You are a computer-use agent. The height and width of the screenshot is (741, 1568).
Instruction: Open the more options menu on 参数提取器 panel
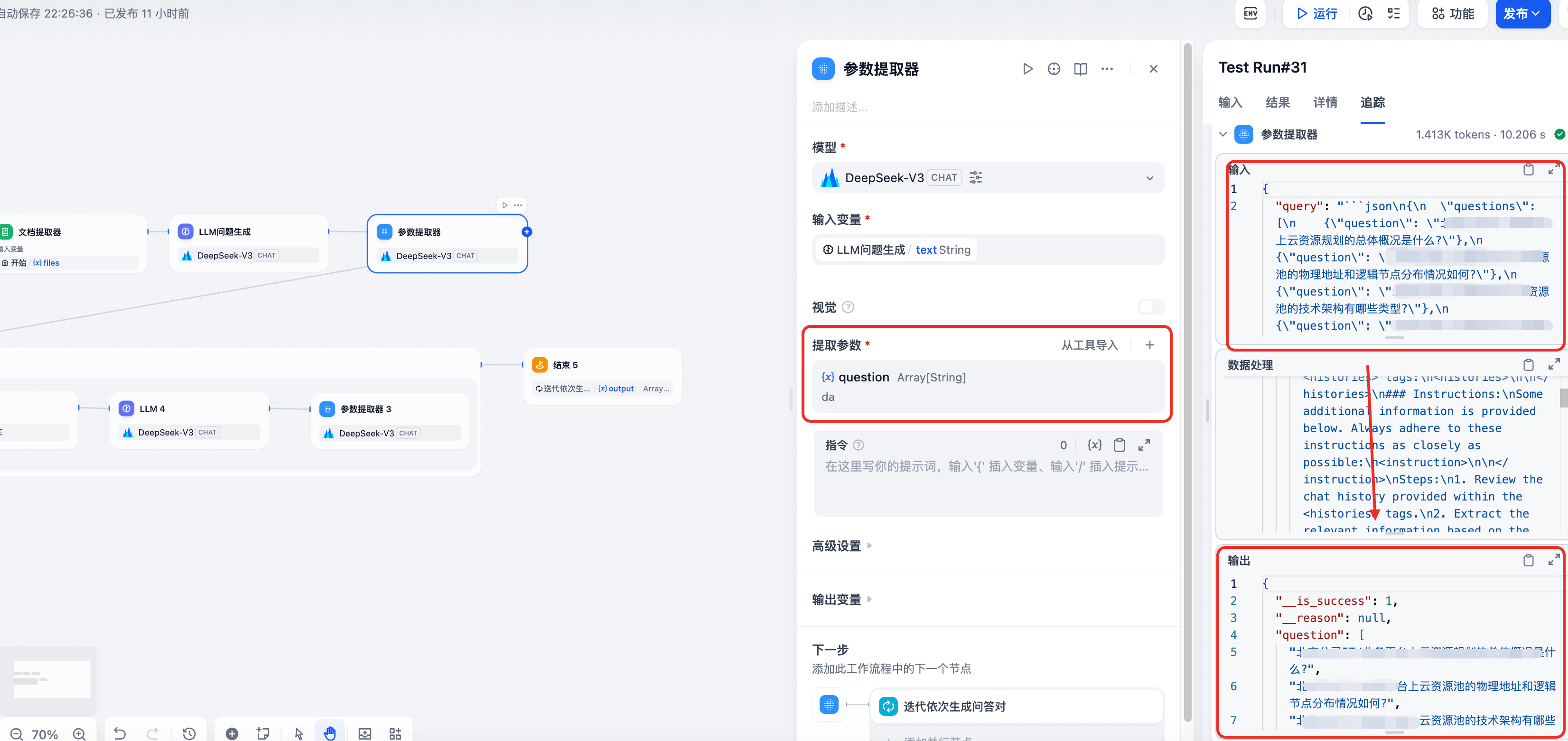(x=1107, y=69)
